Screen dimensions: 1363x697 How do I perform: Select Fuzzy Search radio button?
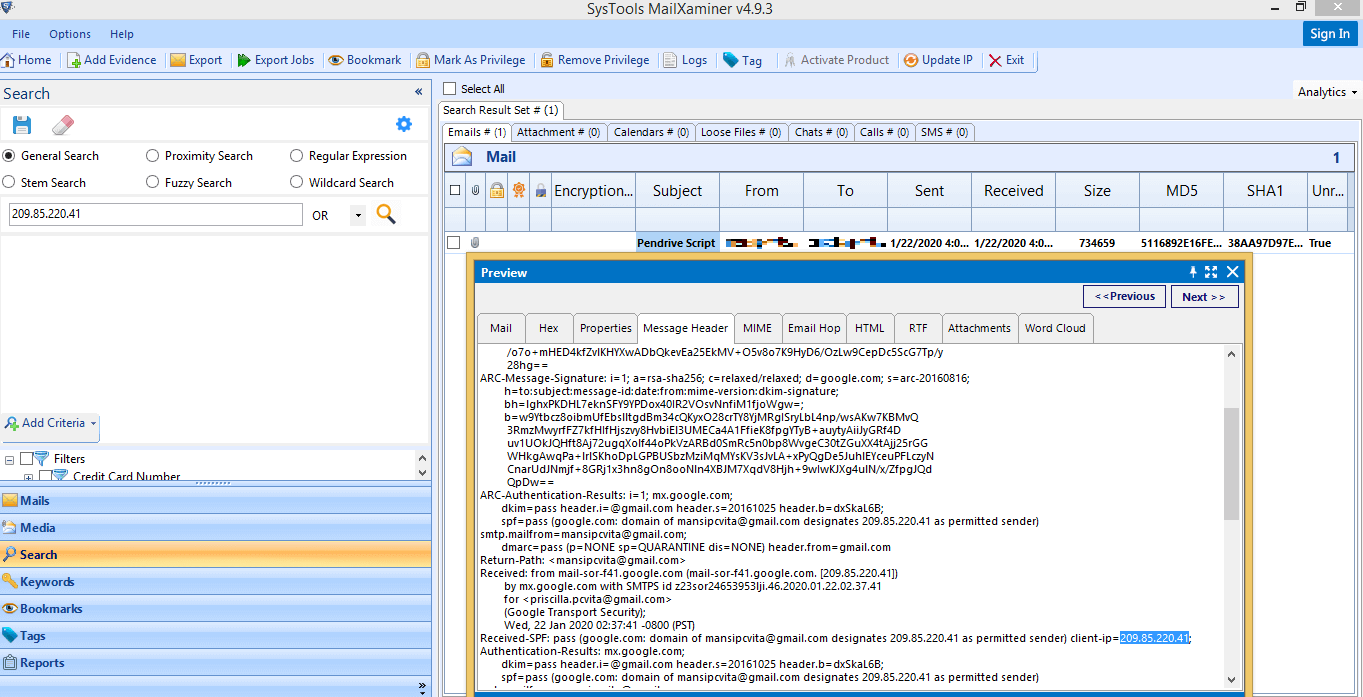click(x=152, y=183)
